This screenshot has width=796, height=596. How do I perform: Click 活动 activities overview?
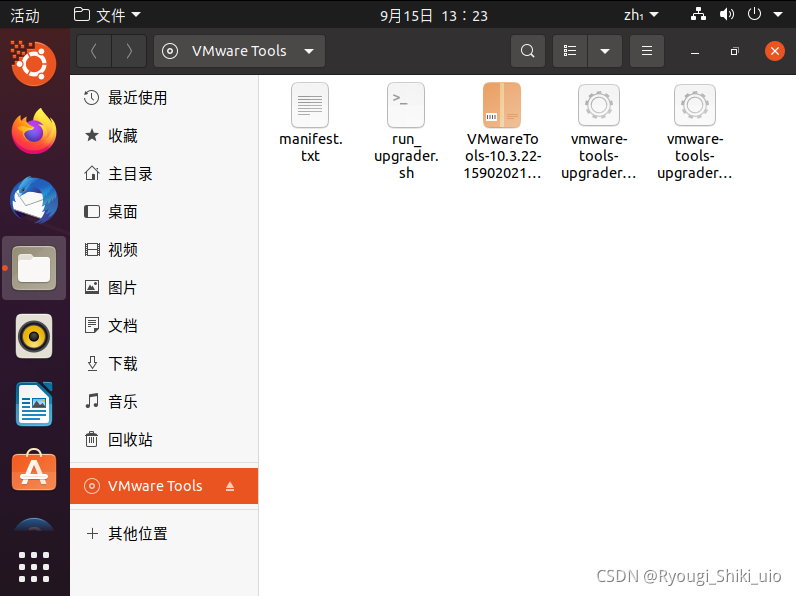tap(25, 15)
